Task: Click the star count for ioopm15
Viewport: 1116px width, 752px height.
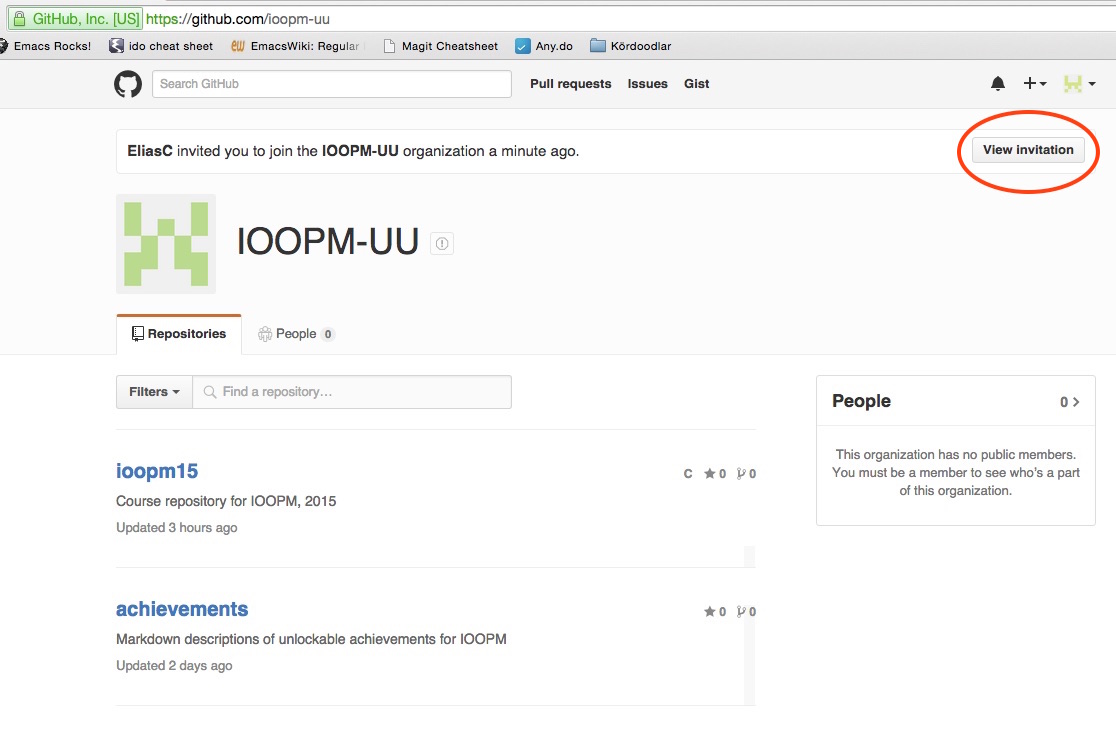Action: click(715, 474)
